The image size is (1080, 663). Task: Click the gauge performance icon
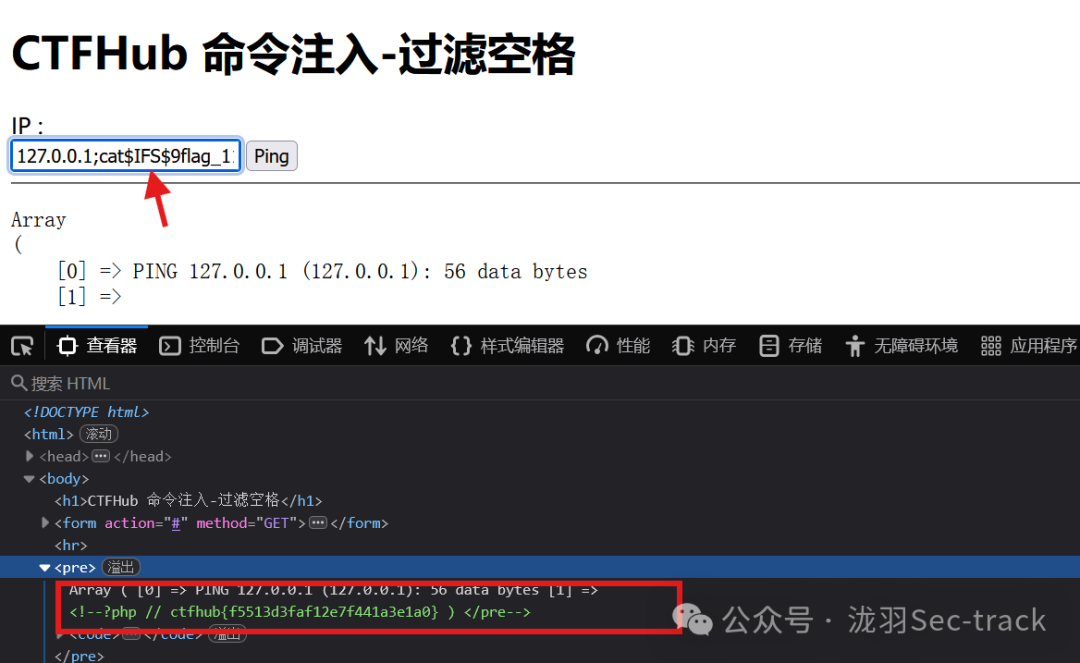(x=597, y=346)
